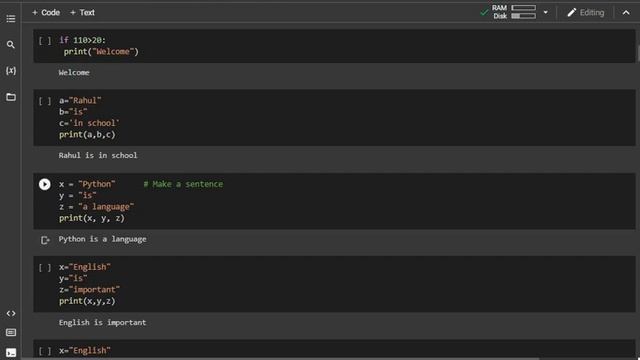Image resolution: width=640 pixels, height=360 pixels.
Task: Click the print(a,b,c) line
Action: click(x=87, y=135)
